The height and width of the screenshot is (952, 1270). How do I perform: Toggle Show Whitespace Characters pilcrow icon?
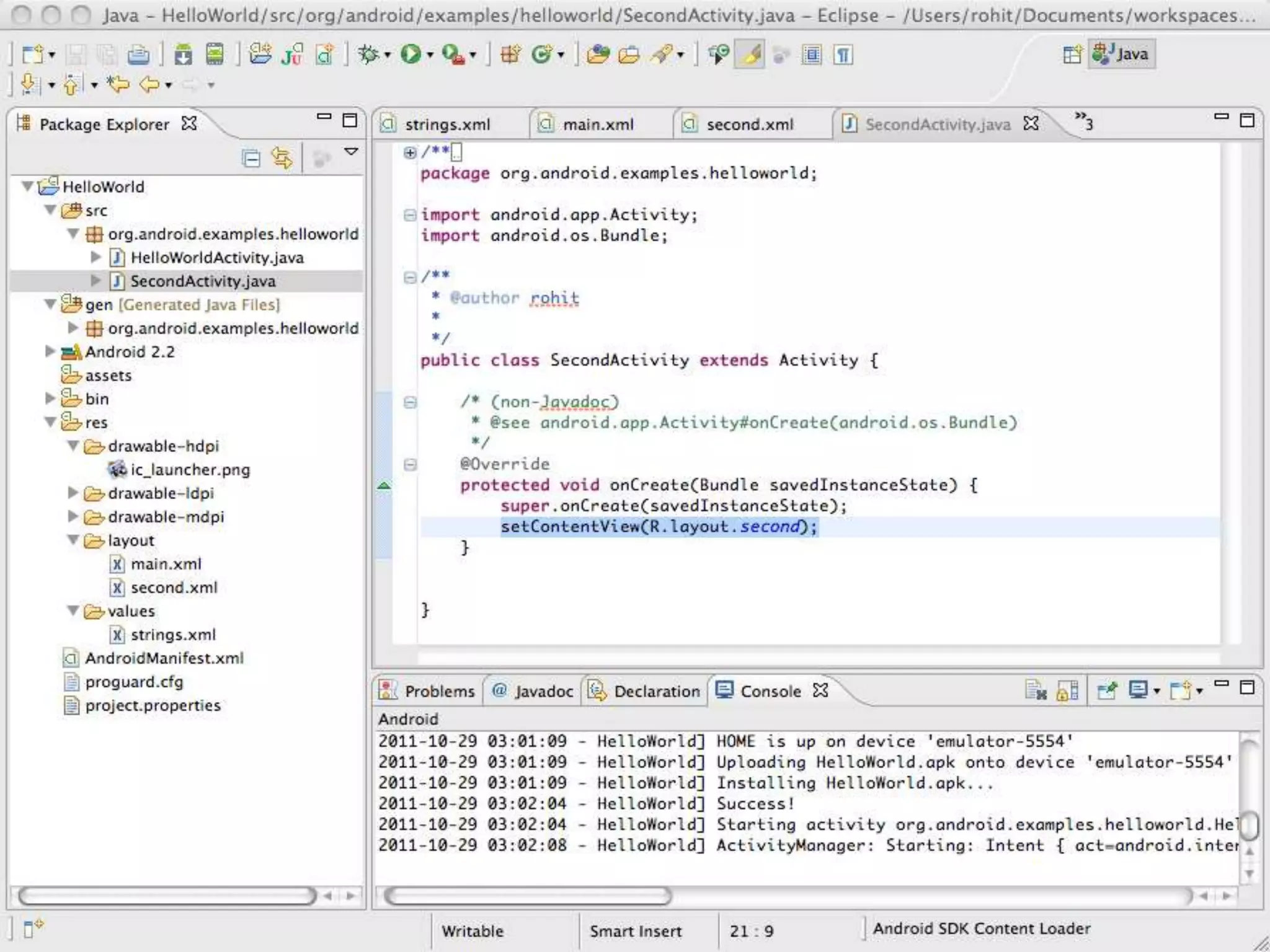pos(843,55)
